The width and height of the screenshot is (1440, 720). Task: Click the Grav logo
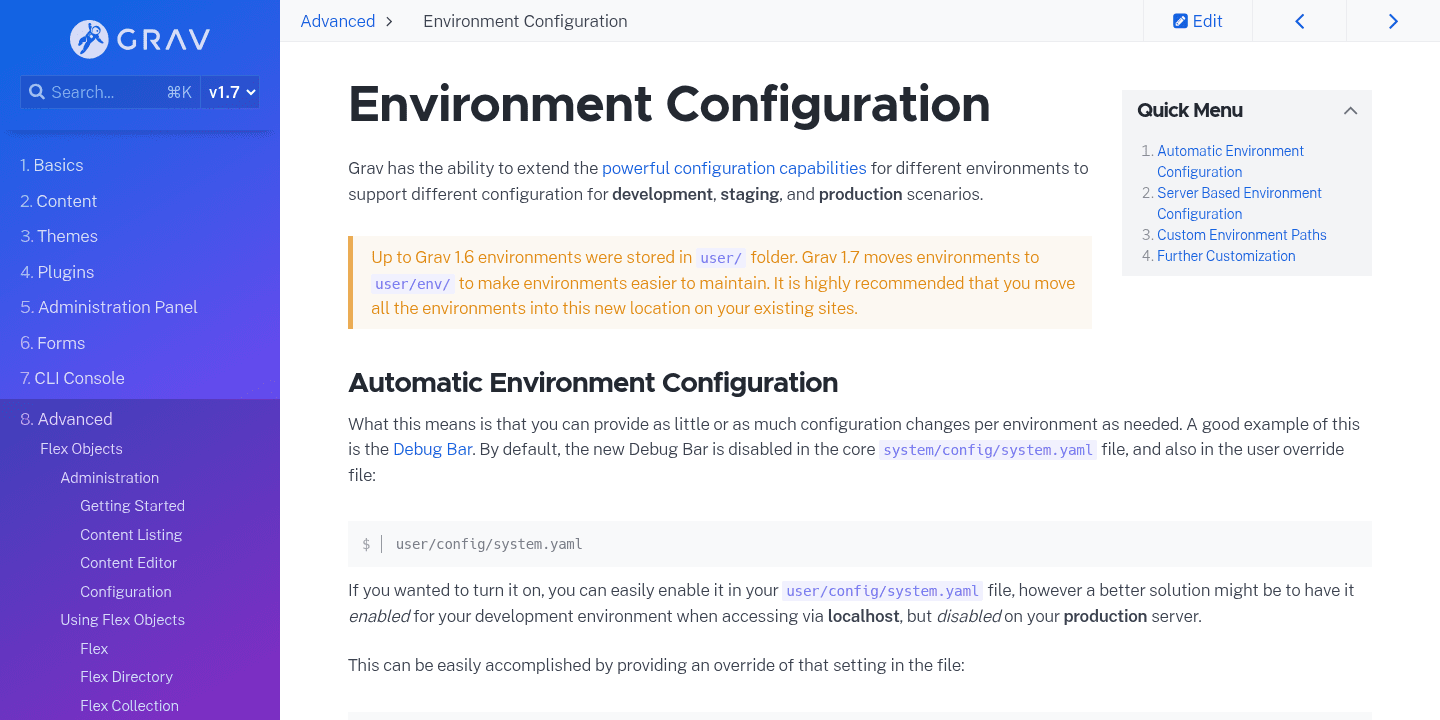(139, 40)
